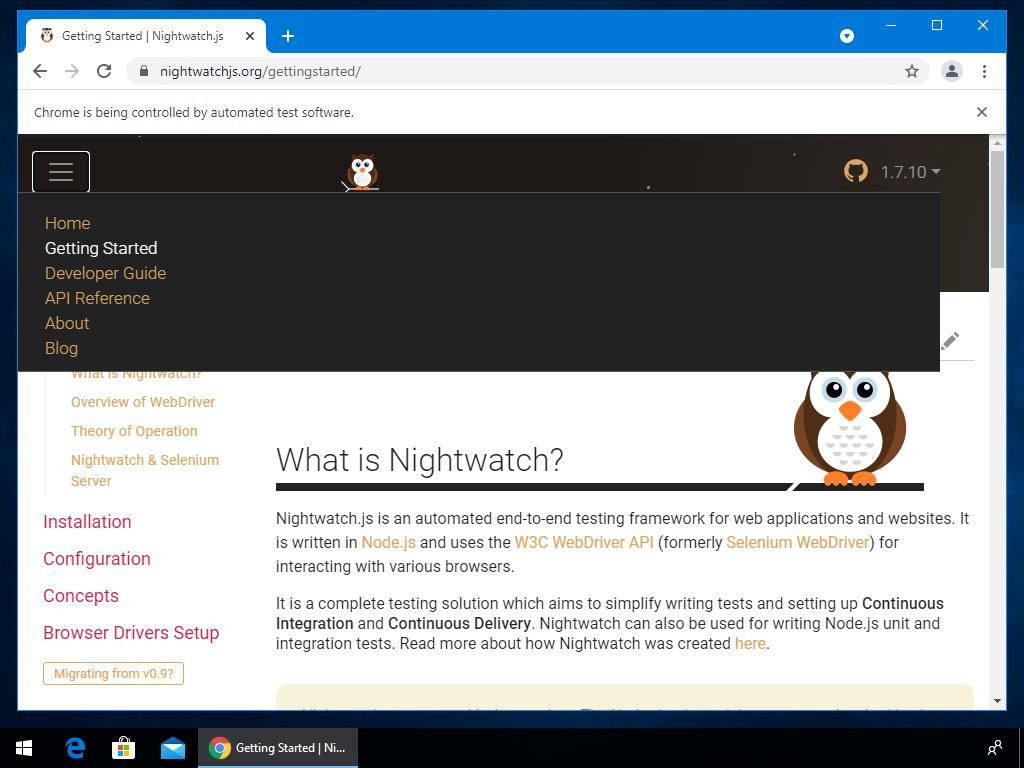This screenshot has width=1024, height=768.
Task: Reload the page with refresh icon
Action: [104, 71]
